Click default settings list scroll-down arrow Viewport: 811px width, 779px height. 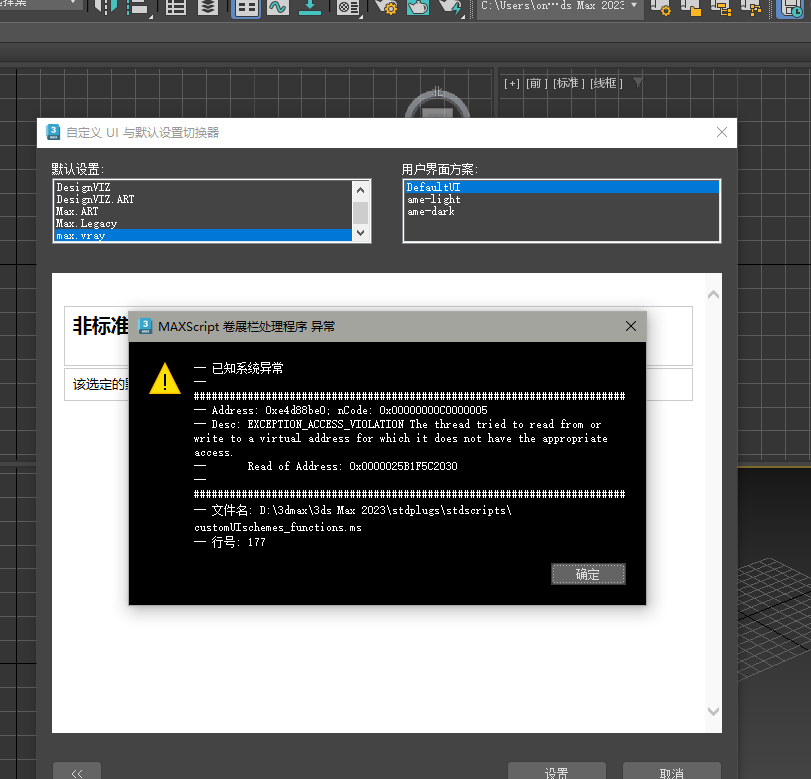coord(361,233)
